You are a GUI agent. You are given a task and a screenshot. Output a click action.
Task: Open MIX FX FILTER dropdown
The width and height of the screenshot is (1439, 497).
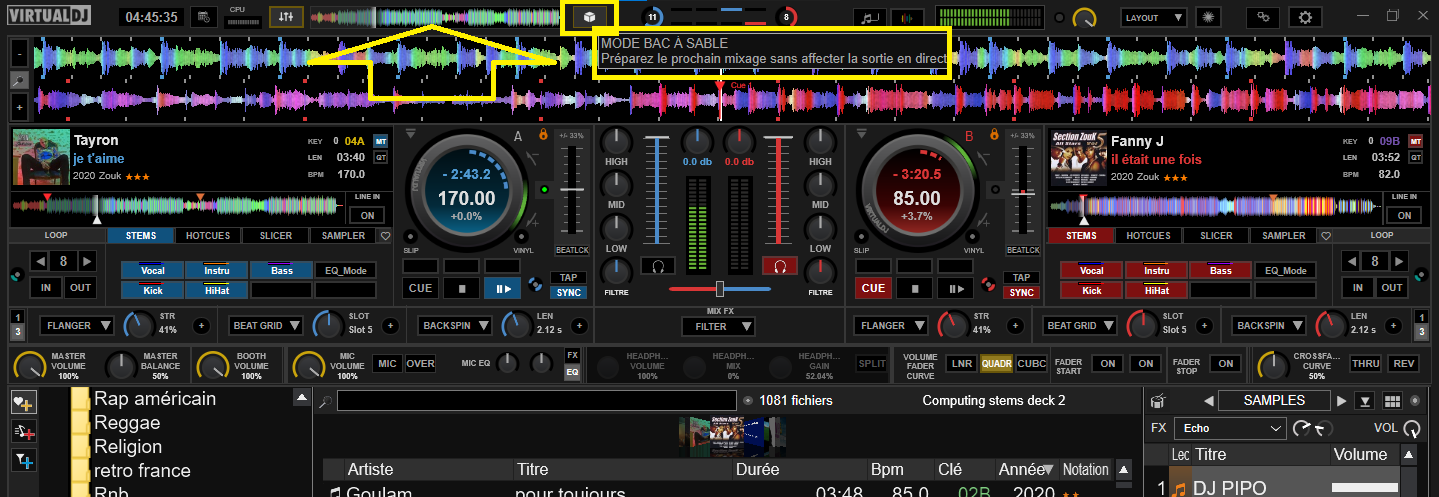coord(718,326)
